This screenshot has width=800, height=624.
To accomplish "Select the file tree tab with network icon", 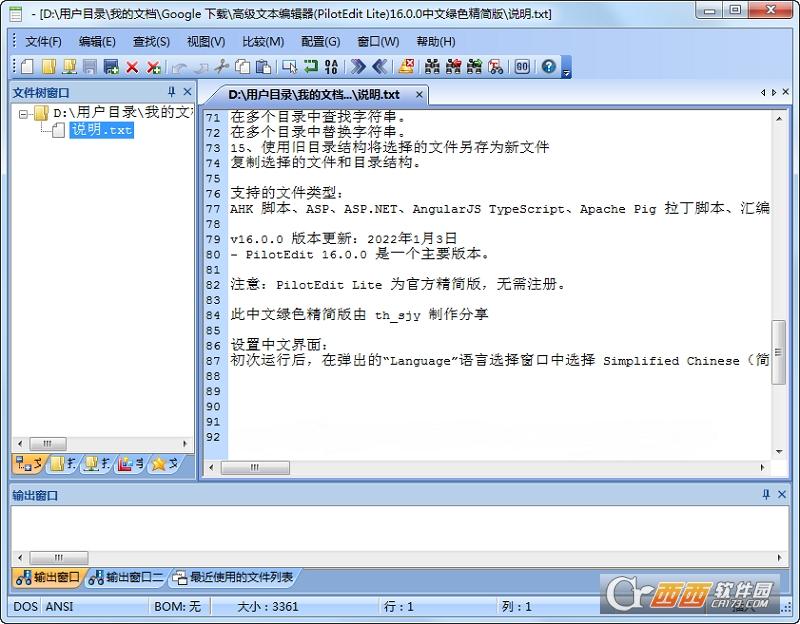I will (28, 464).
